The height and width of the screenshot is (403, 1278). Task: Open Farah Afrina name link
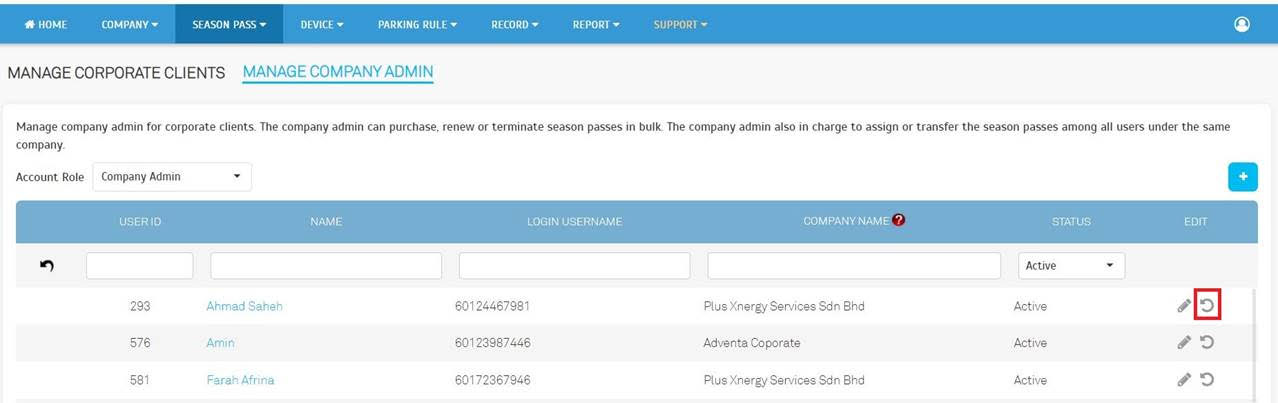click(x=240, y=380)
